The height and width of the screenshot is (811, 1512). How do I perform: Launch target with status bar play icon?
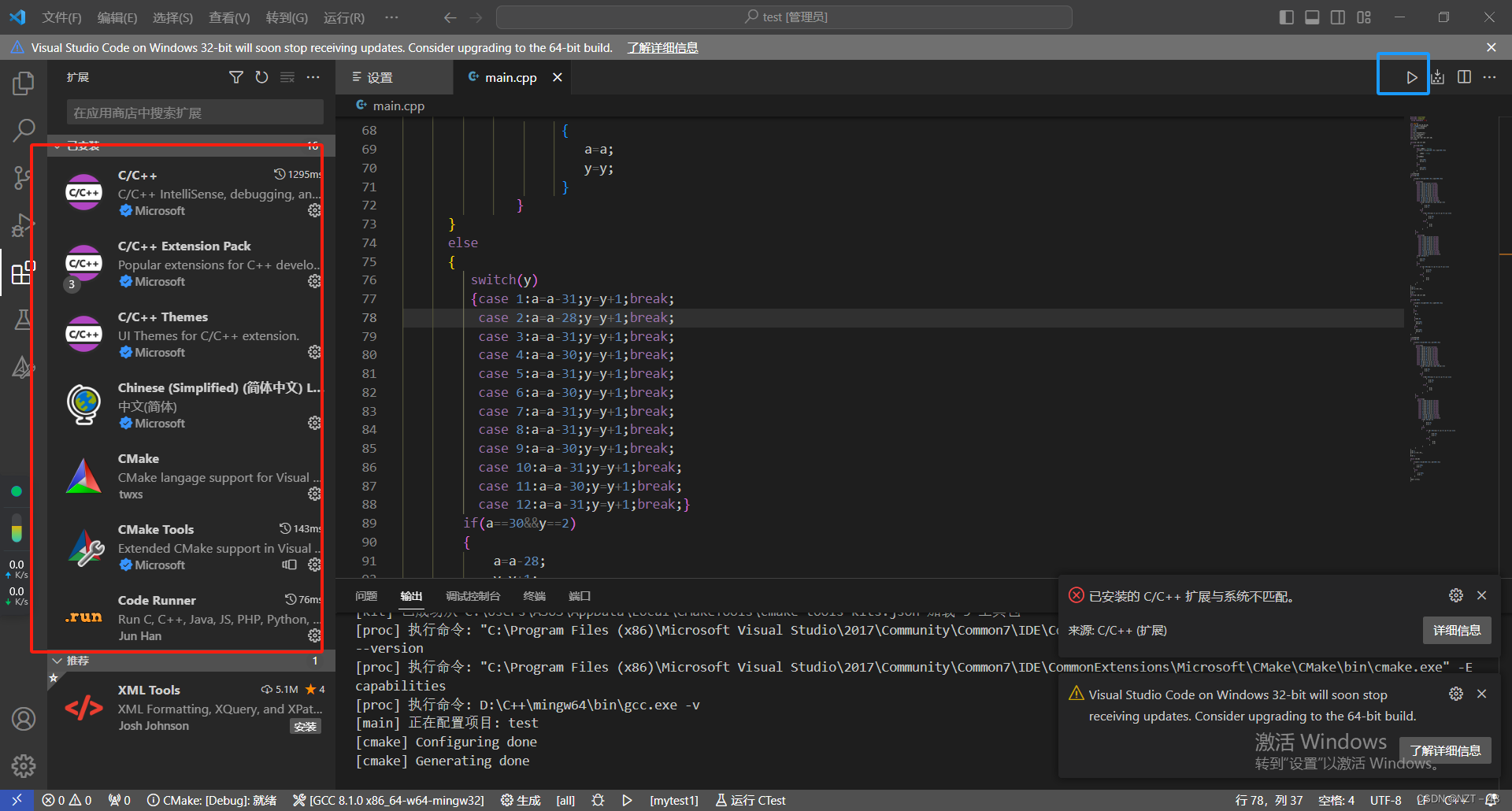(627, 800)
